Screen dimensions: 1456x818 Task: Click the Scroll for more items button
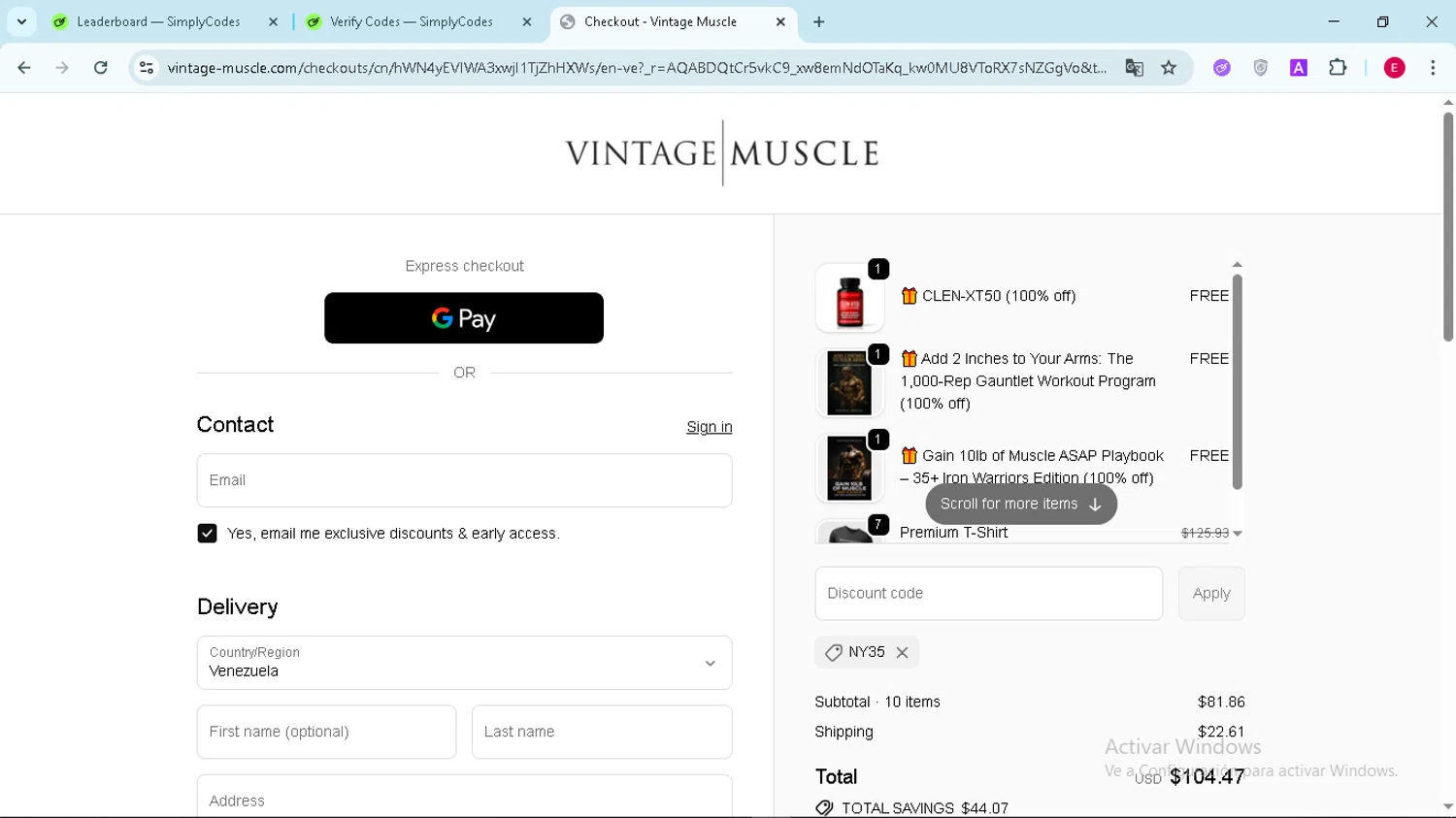pos(1021,505)
